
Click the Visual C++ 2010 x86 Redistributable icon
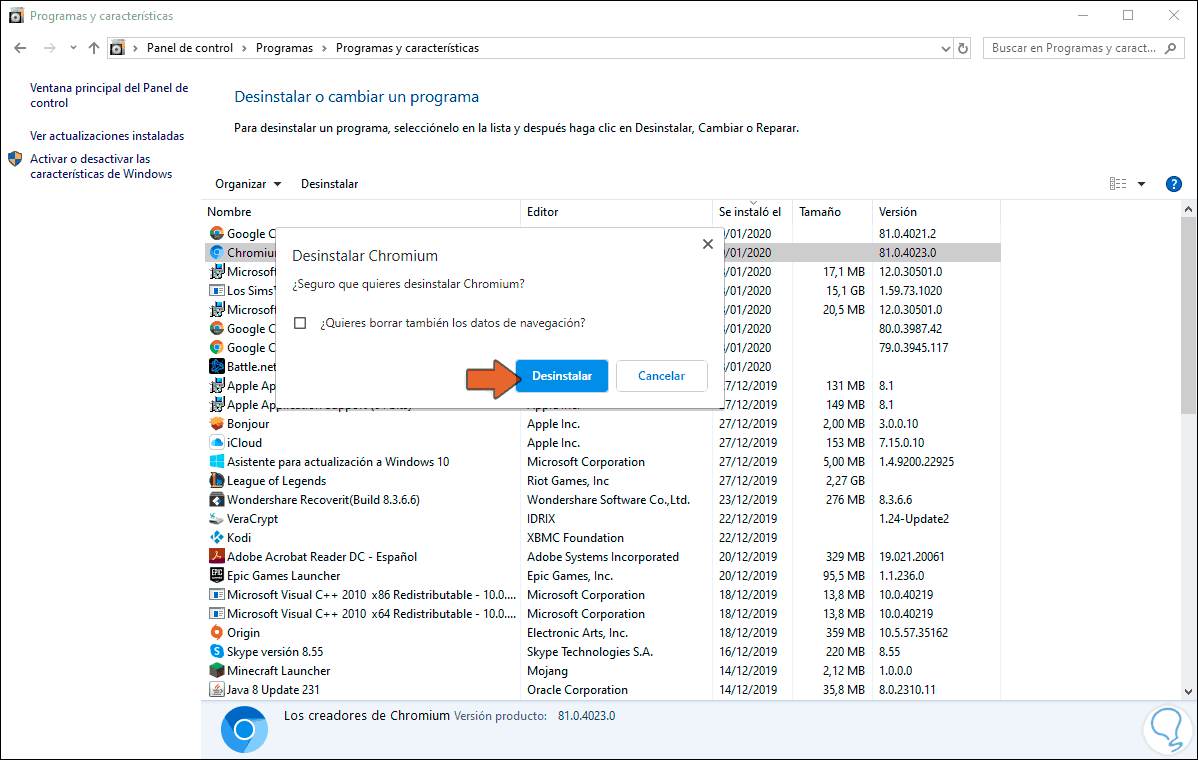[216, 595]
